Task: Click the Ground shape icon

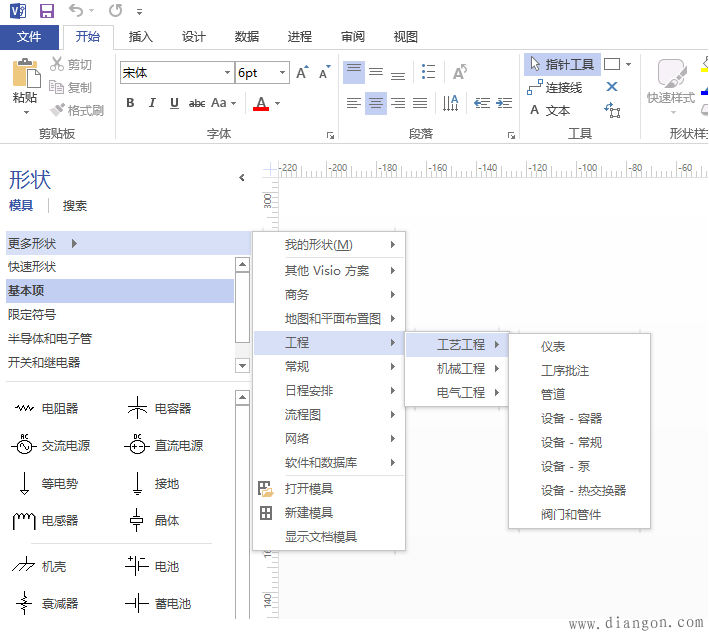Action: (137, 483)
